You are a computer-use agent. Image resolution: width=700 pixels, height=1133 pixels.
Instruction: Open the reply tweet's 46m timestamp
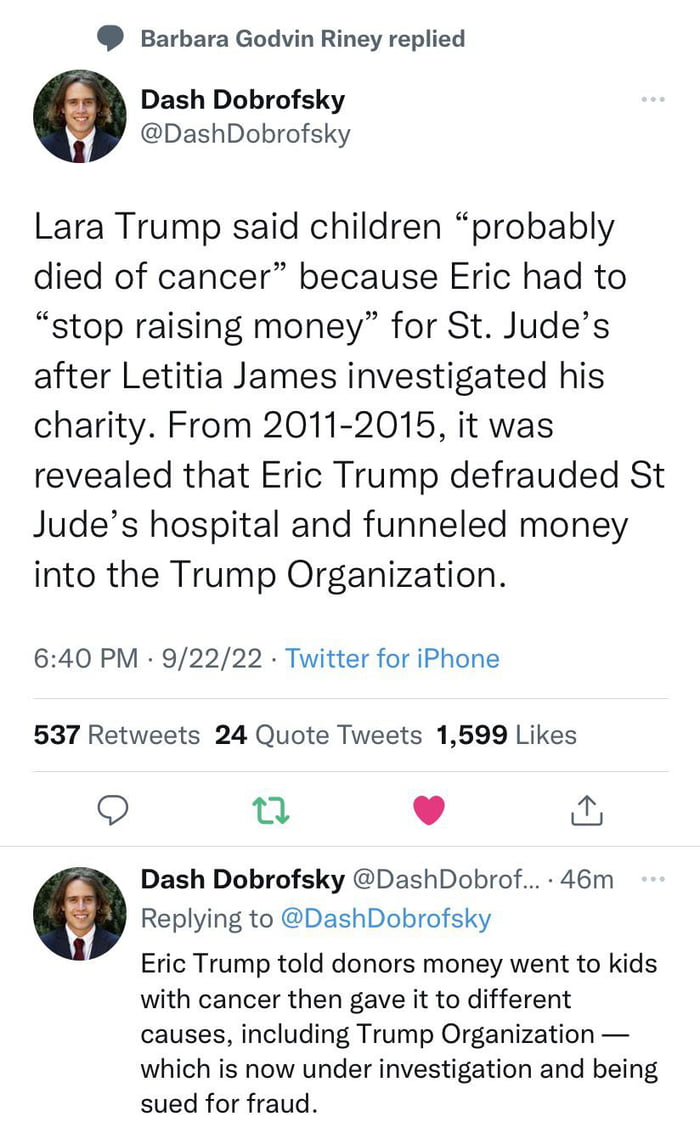[587, 879]
